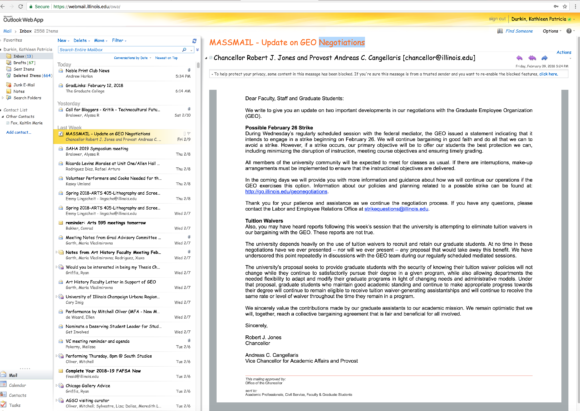Open the go.illinois.edu negotiations link

pos(286,192)
